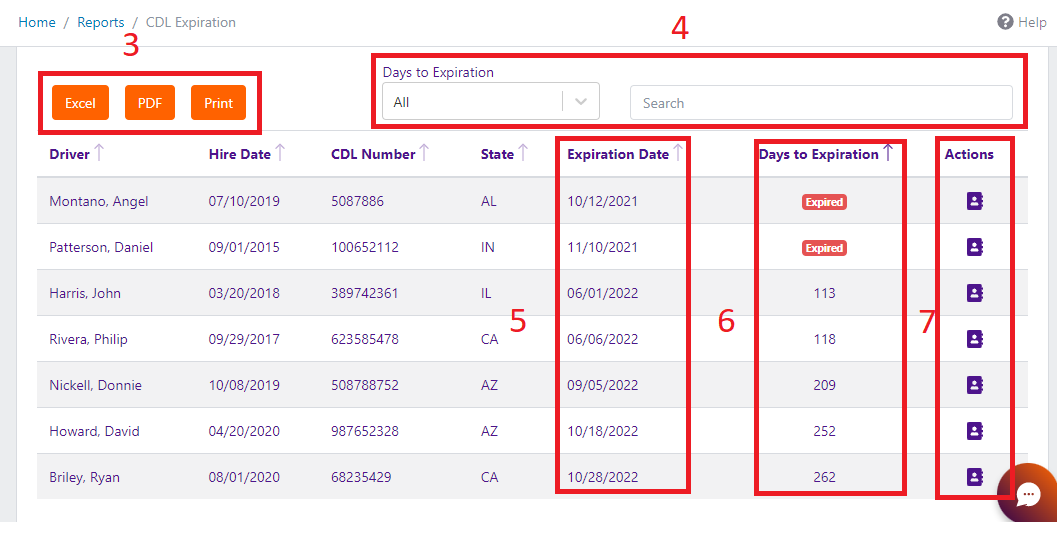1057x545 pixels.
Task: Click expiration date 10/18/2022
Action: (x=603, y=431)
